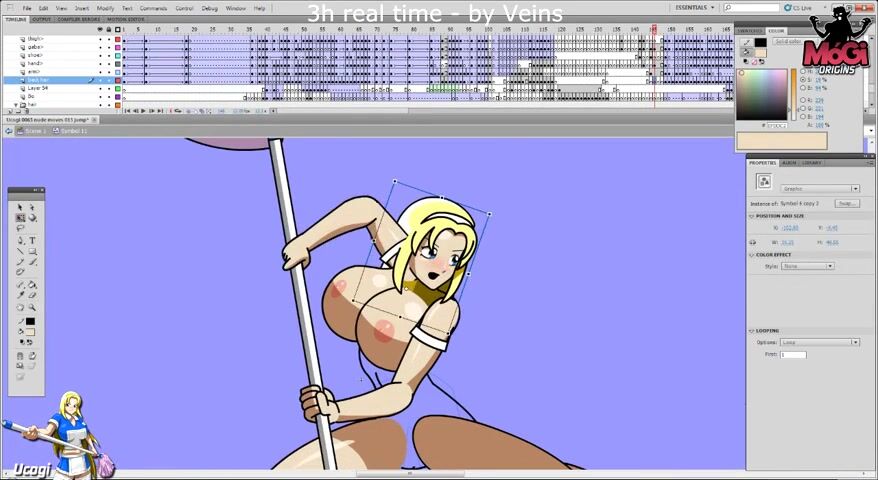Select the Line tool
Viewport: 878px width, 480px height.
[20, 251]
